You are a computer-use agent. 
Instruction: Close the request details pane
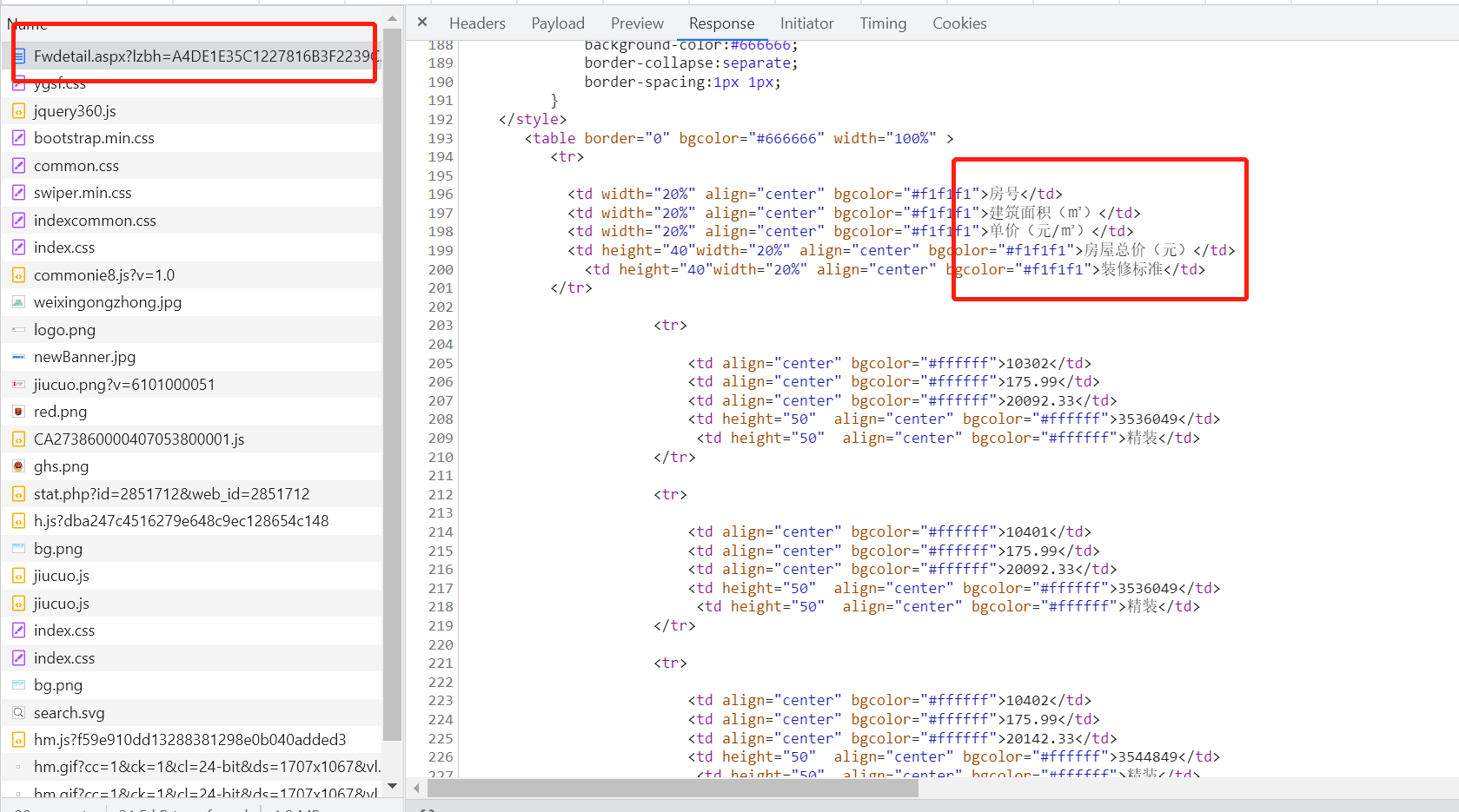click(422, 23)
